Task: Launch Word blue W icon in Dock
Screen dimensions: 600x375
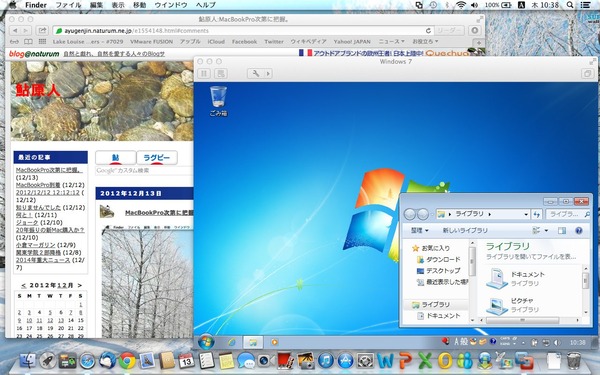Action: click(385, 360)
